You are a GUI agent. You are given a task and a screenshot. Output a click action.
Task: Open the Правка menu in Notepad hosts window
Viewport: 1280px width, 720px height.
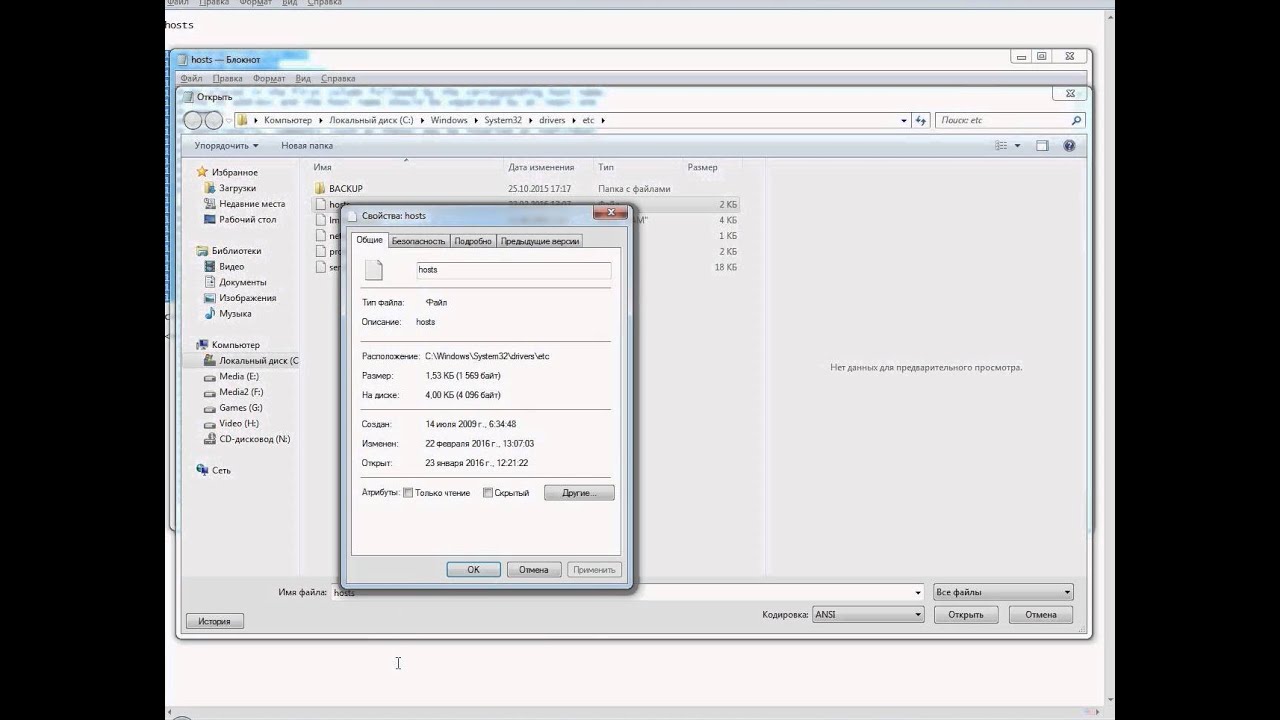click(227, 78)
